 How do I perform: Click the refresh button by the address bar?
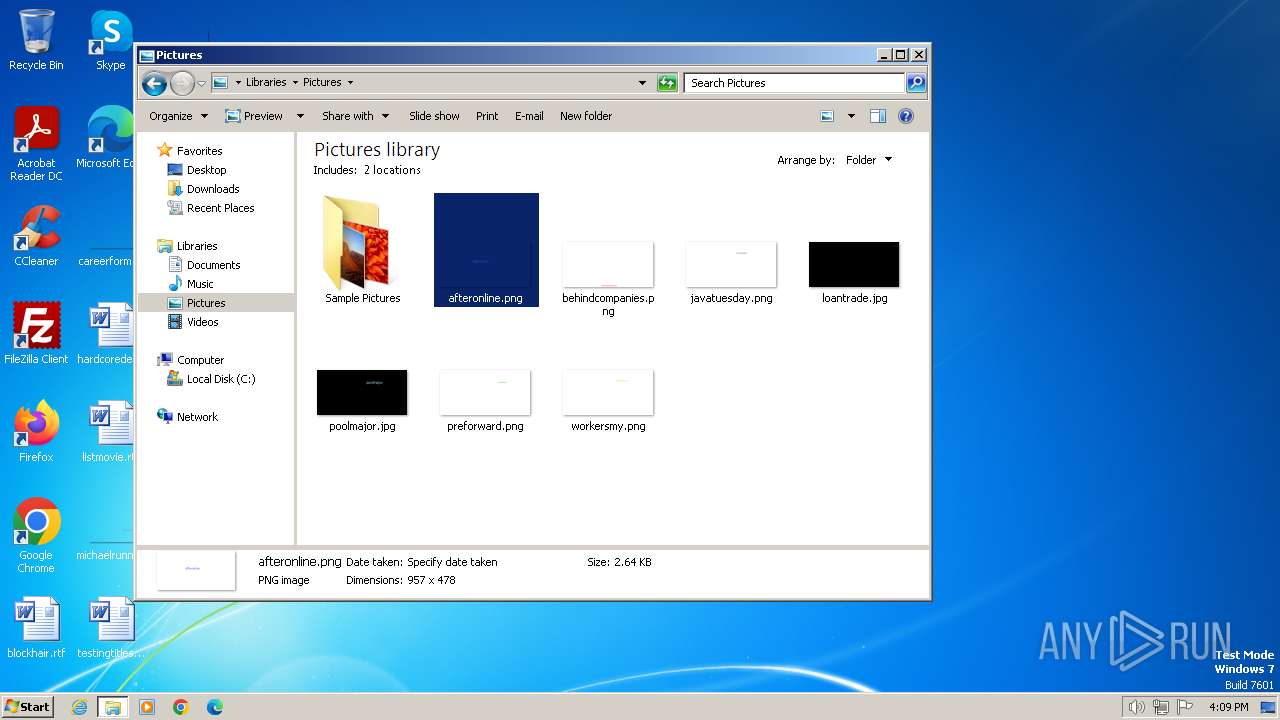[x=667, y=83]
